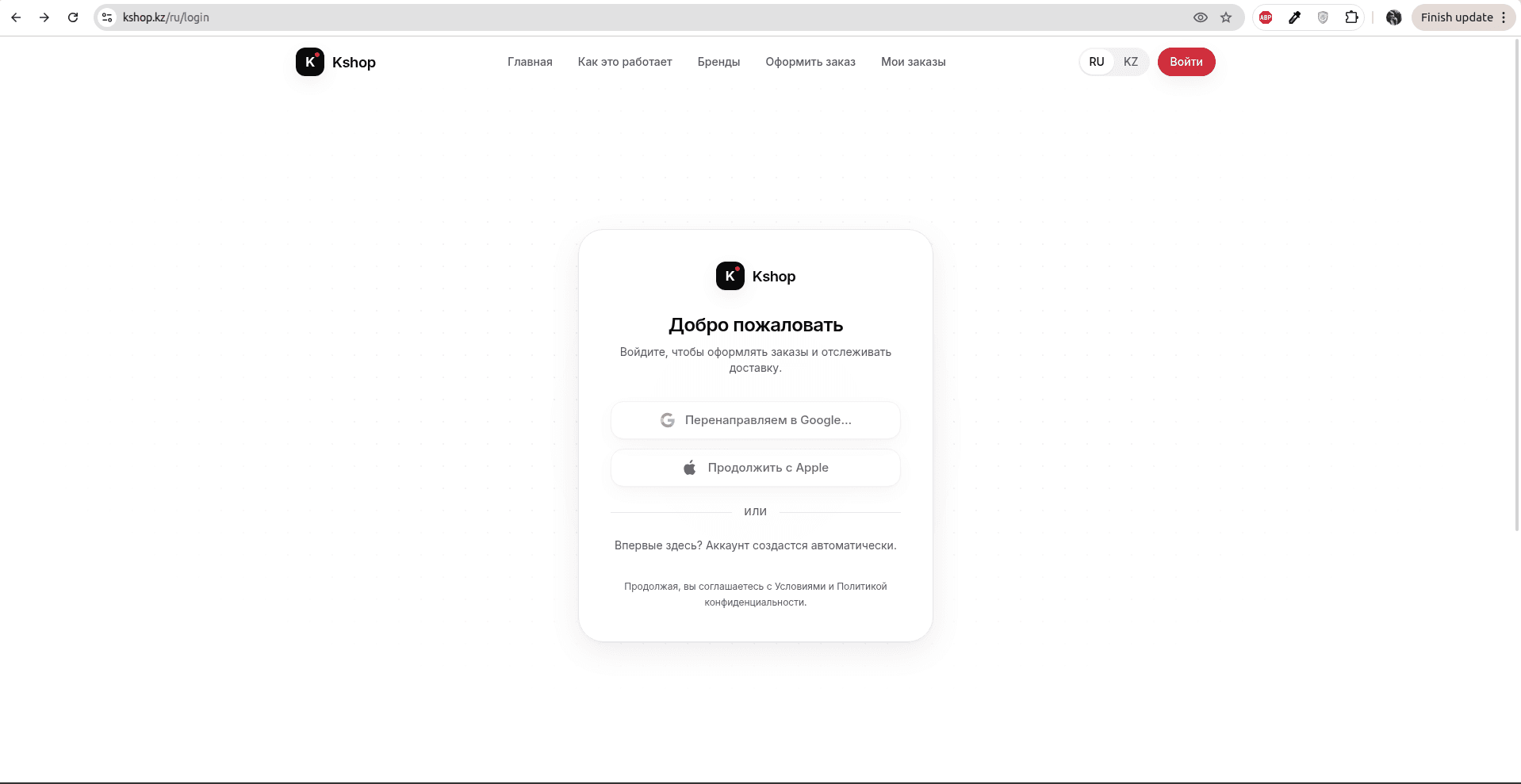
Task: Open the Бренды page
Action: click(718, 62)
